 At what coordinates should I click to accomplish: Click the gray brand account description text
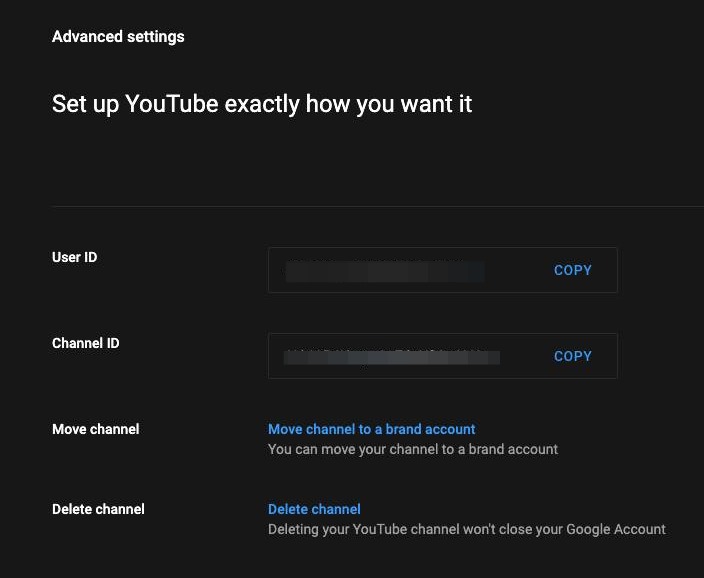click(413, 449)
